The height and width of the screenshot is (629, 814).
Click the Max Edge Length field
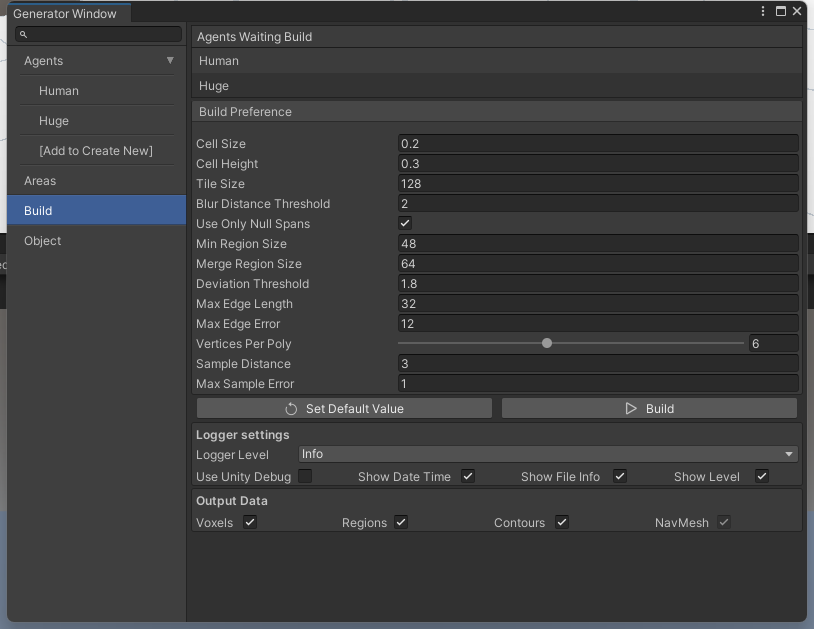pos(598,304)
